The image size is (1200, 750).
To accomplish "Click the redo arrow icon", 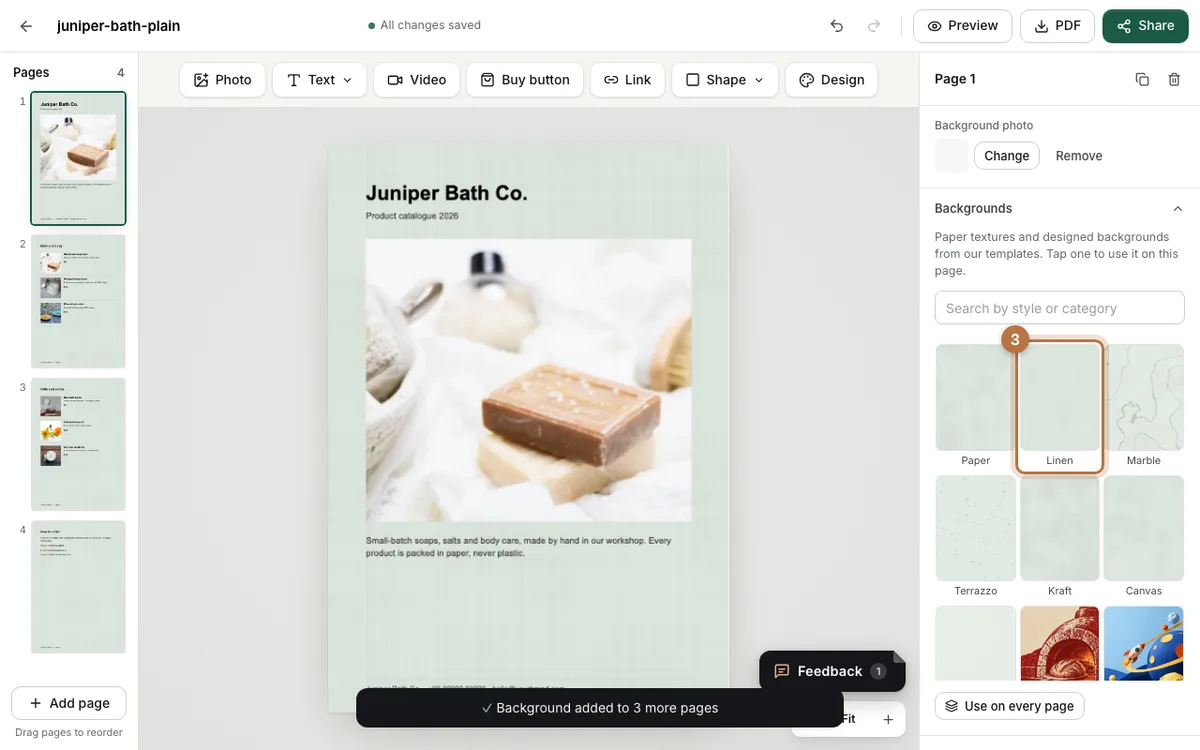I will point(875,26).
